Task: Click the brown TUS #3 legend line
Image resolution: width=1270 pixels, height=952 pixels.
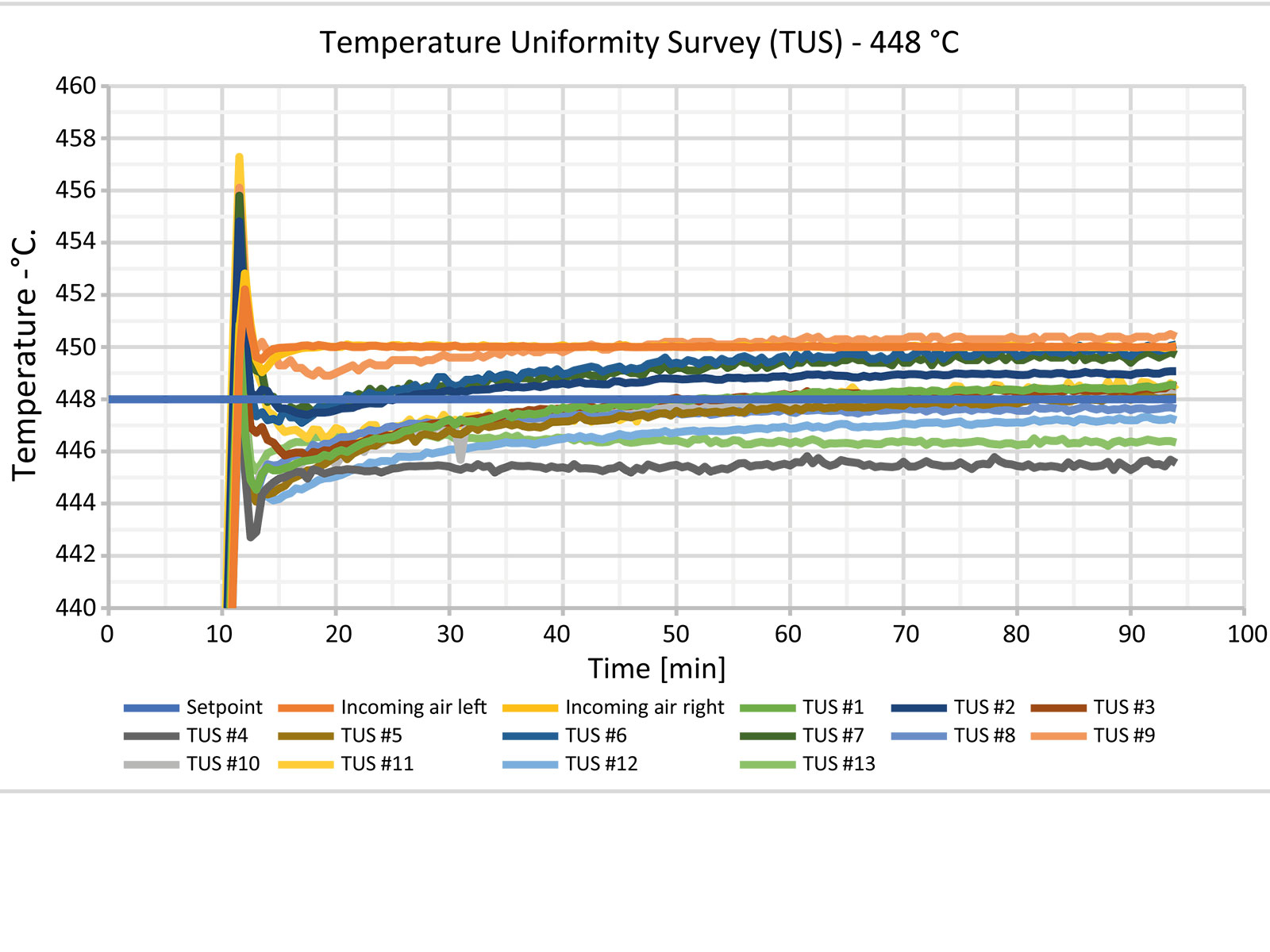Action: coord(1059,708)
